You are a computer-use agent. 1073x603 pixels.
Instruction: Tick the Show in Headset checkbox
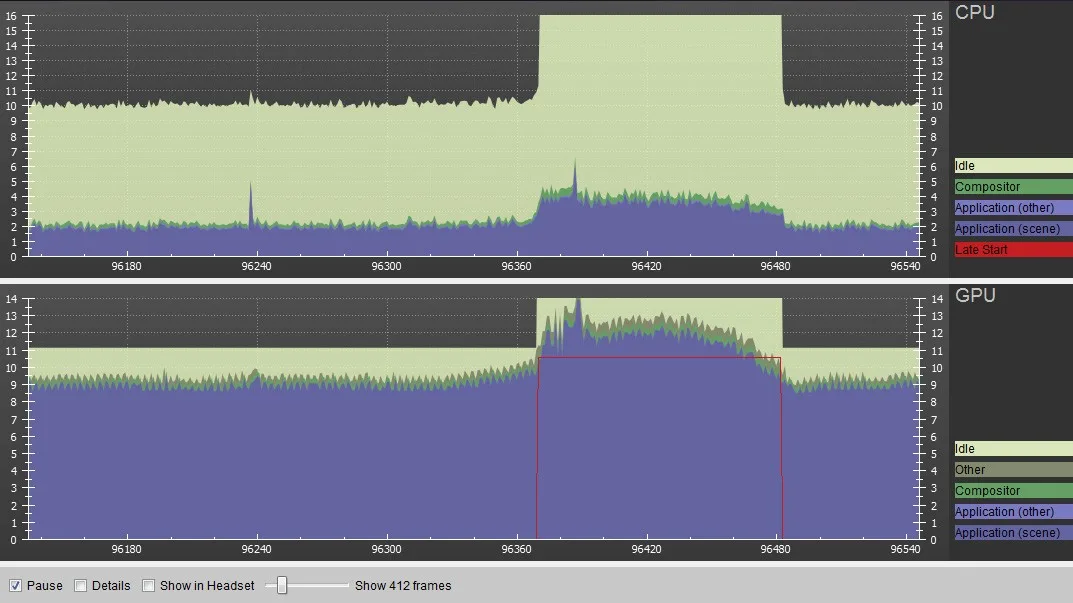tap(148, 586)
